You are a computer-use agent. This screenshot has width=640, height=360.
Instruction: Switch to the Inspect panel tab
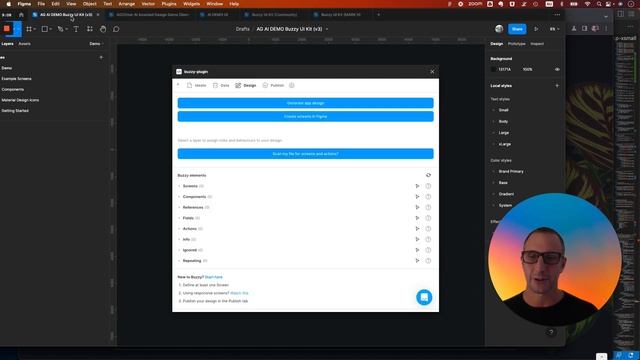(537, 44)
